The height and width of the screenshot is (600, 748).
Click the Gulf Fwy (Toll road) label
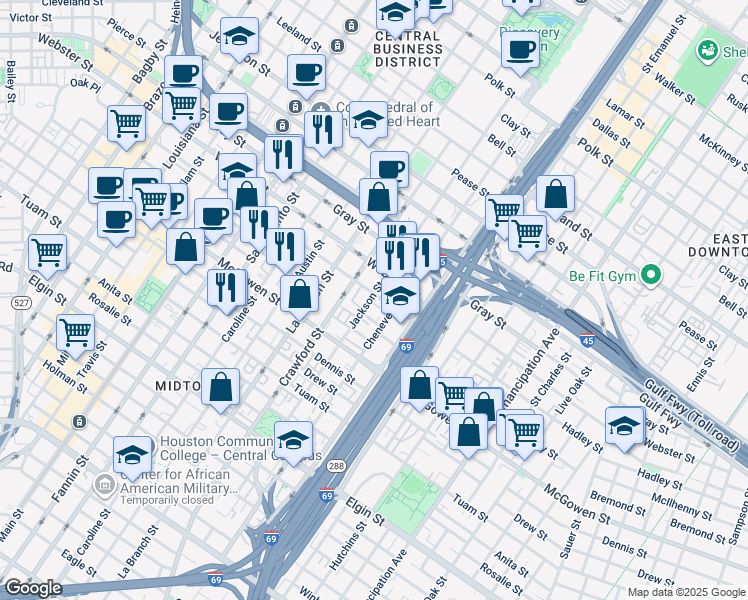tap(691, 415)
